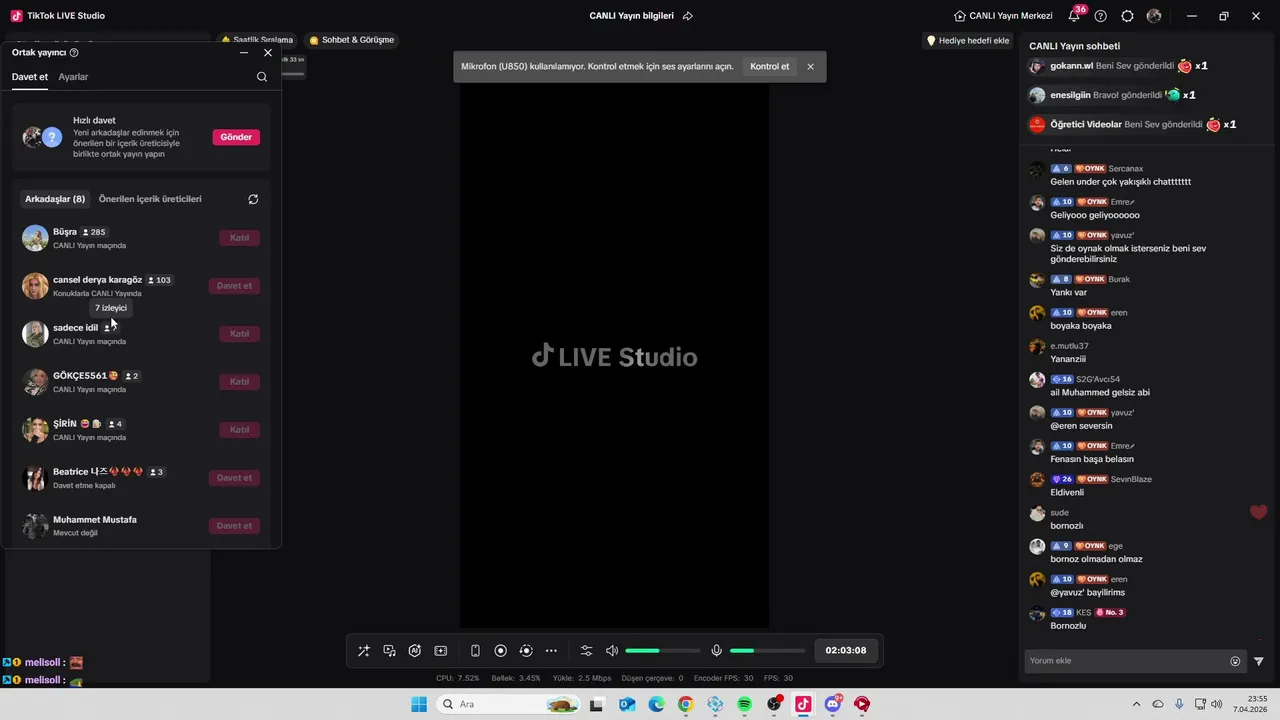The height and width of the screenshot is (720, 1280).
Task: Open the chat filter funnel icon
Action: click(1259, 661)
